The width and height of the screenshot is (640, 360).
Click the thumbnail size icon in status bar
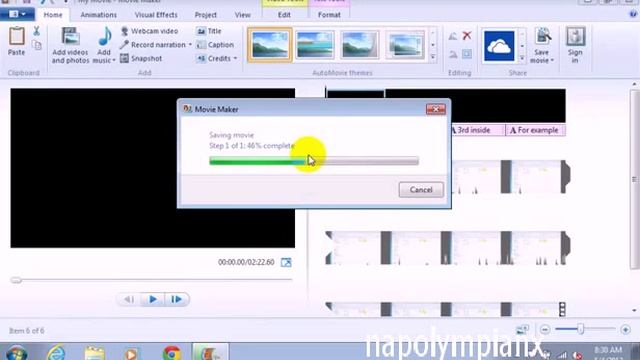coord(522,329)
